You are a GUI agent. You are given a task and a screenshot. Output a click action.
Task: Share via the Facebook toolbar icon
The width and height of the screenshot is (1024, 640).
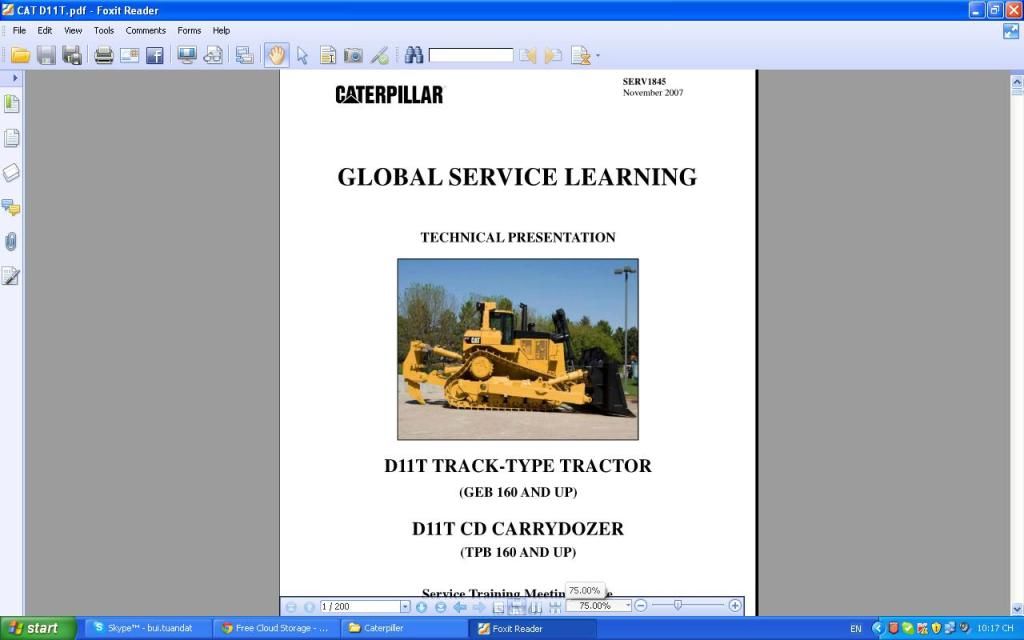click(155, 56)
